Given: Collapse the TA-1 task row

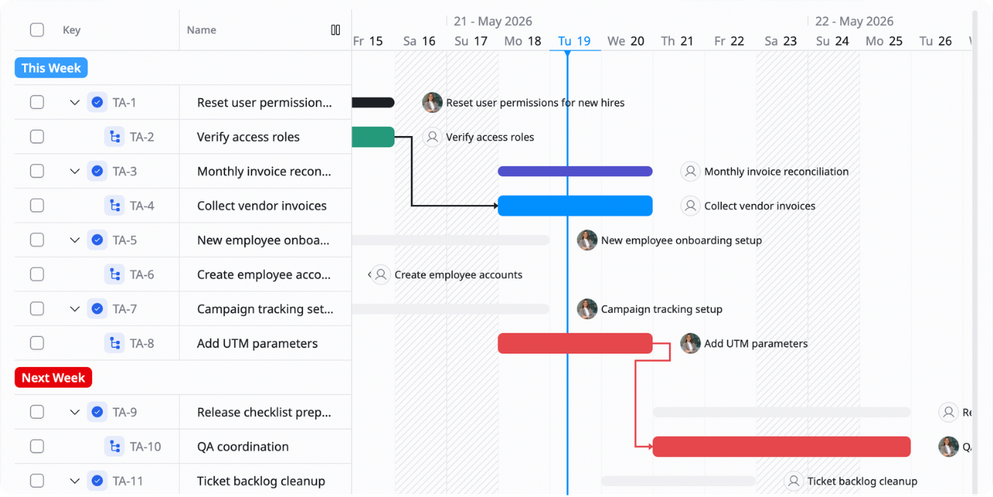Looking at the screenshot, I should coord(75,103).
